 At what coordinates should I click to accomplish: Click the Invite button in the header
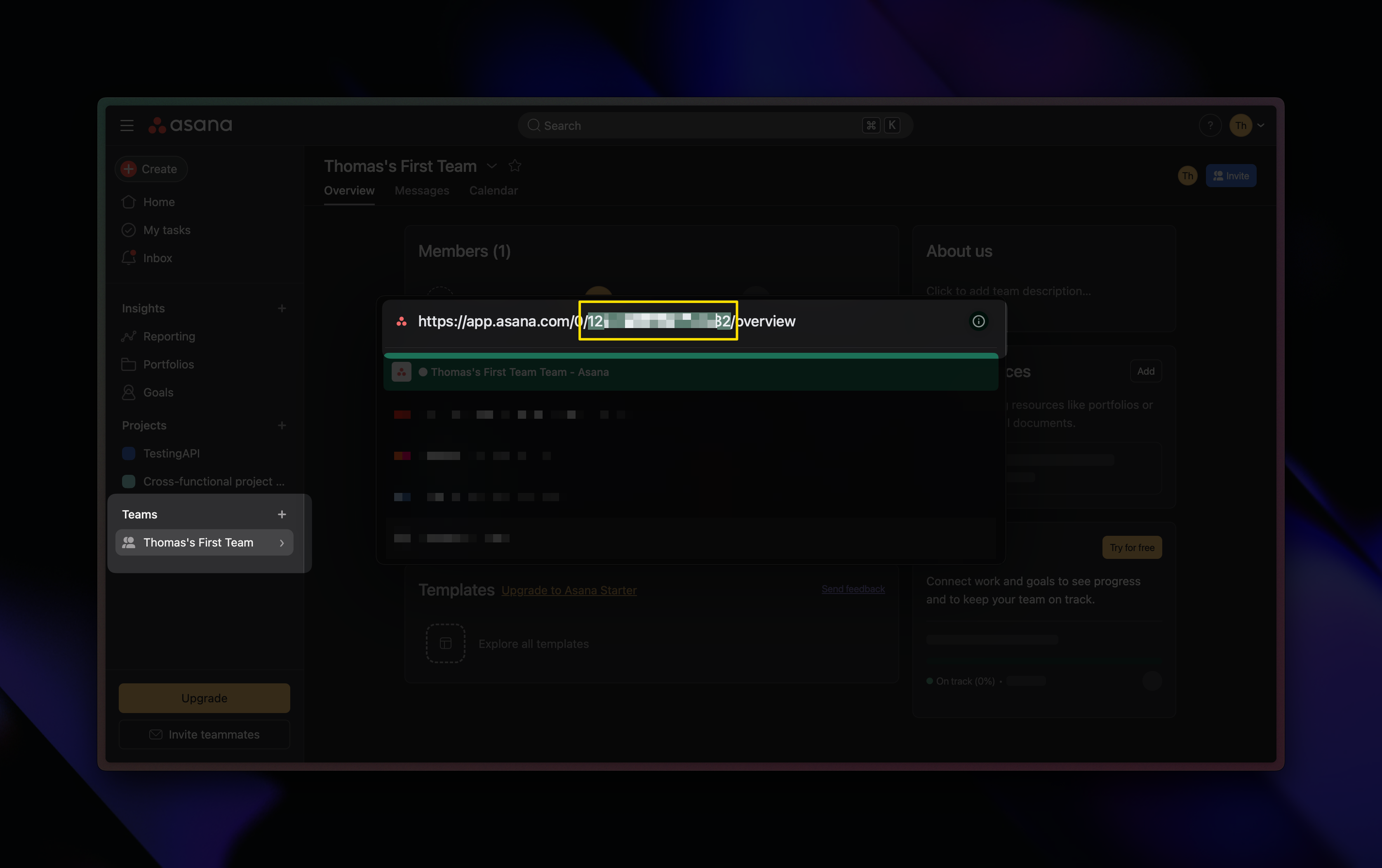1231,176
